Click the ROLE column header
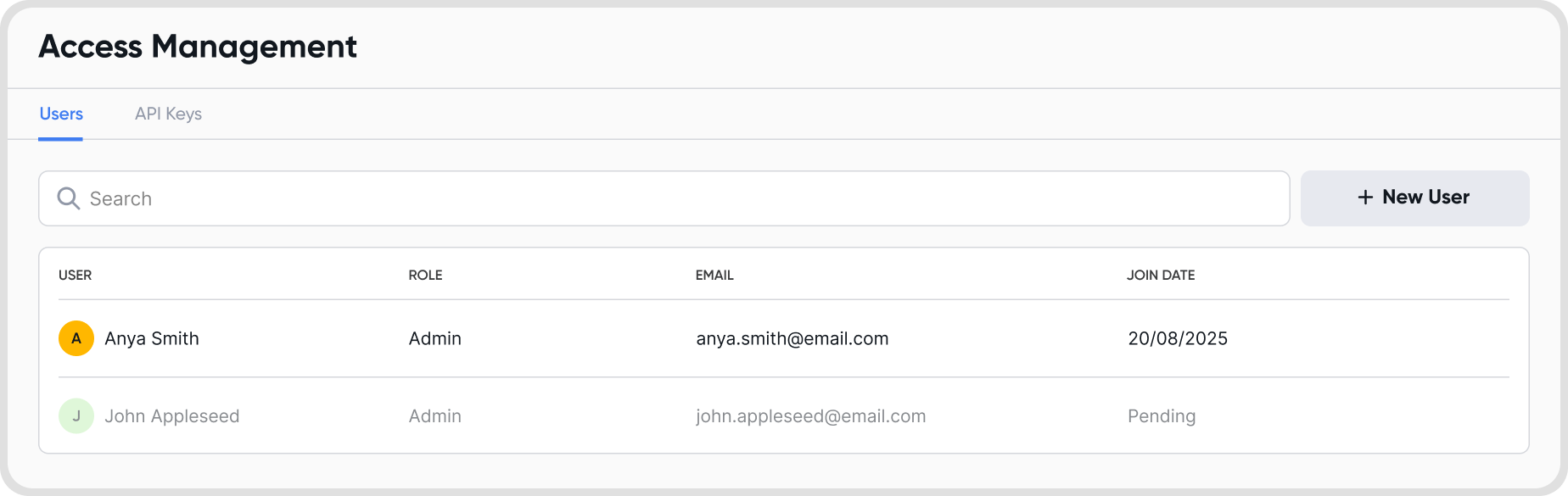Screen dimensions: 1568x496 click(425, 275)
